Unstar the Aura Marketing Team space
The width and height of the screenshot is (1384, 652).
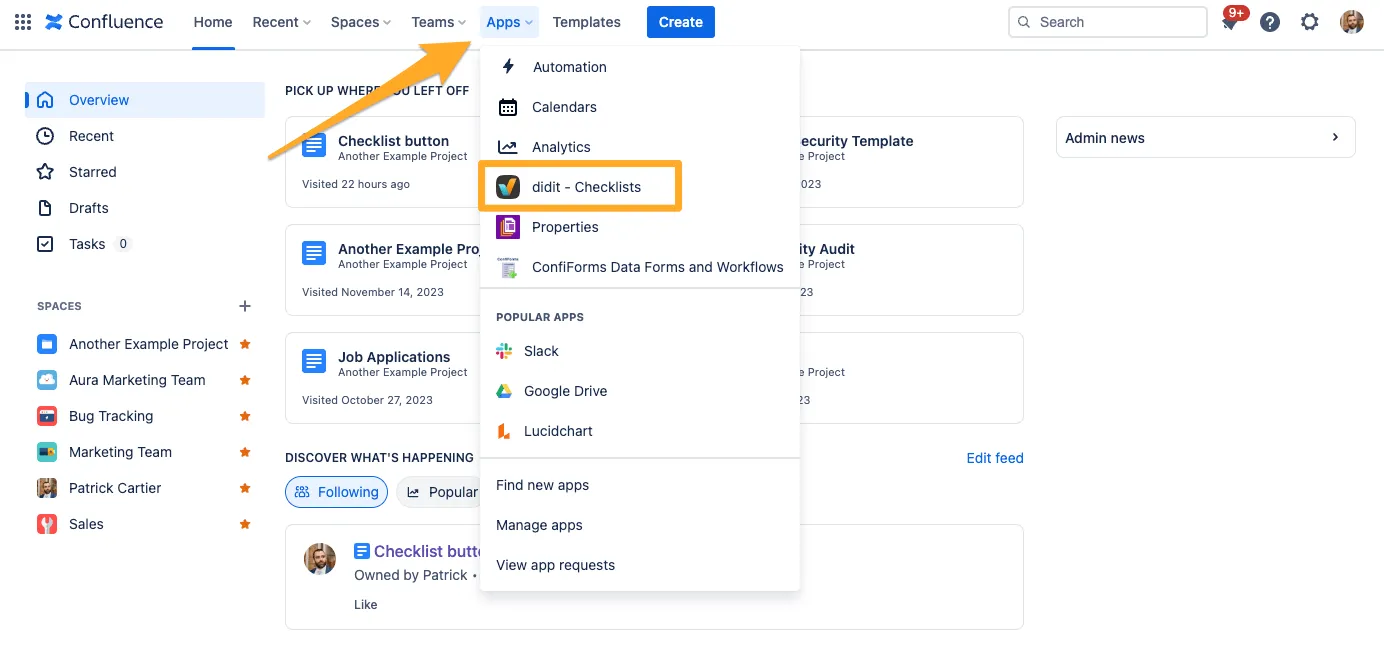click(245, 380)
